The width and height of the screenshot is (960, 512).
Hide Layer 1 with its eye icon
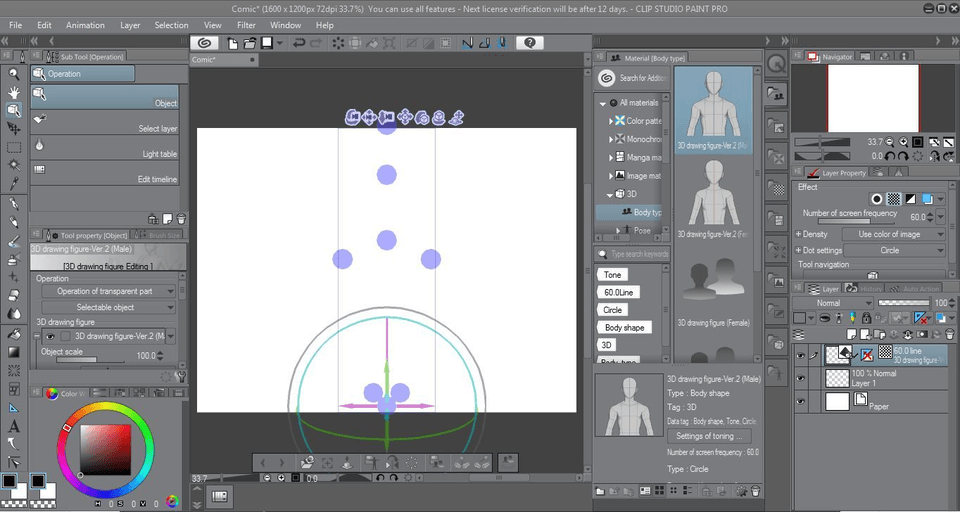pos(801,378)
